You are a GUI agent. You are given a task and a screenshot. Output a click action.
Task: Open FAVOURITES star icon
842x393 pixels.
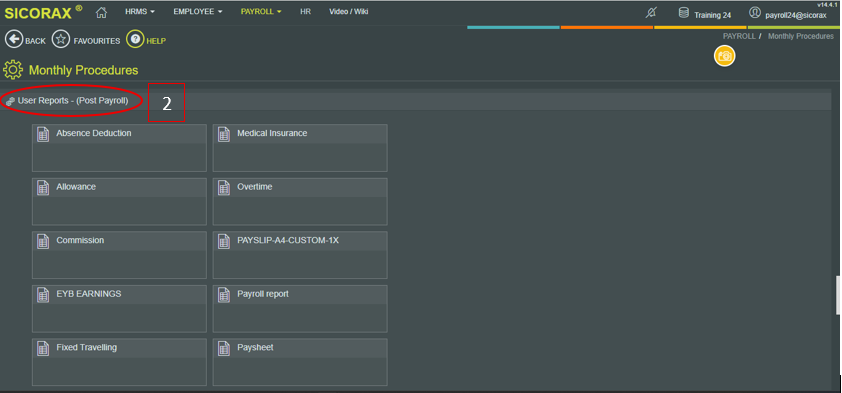click(x=61, y=39)
